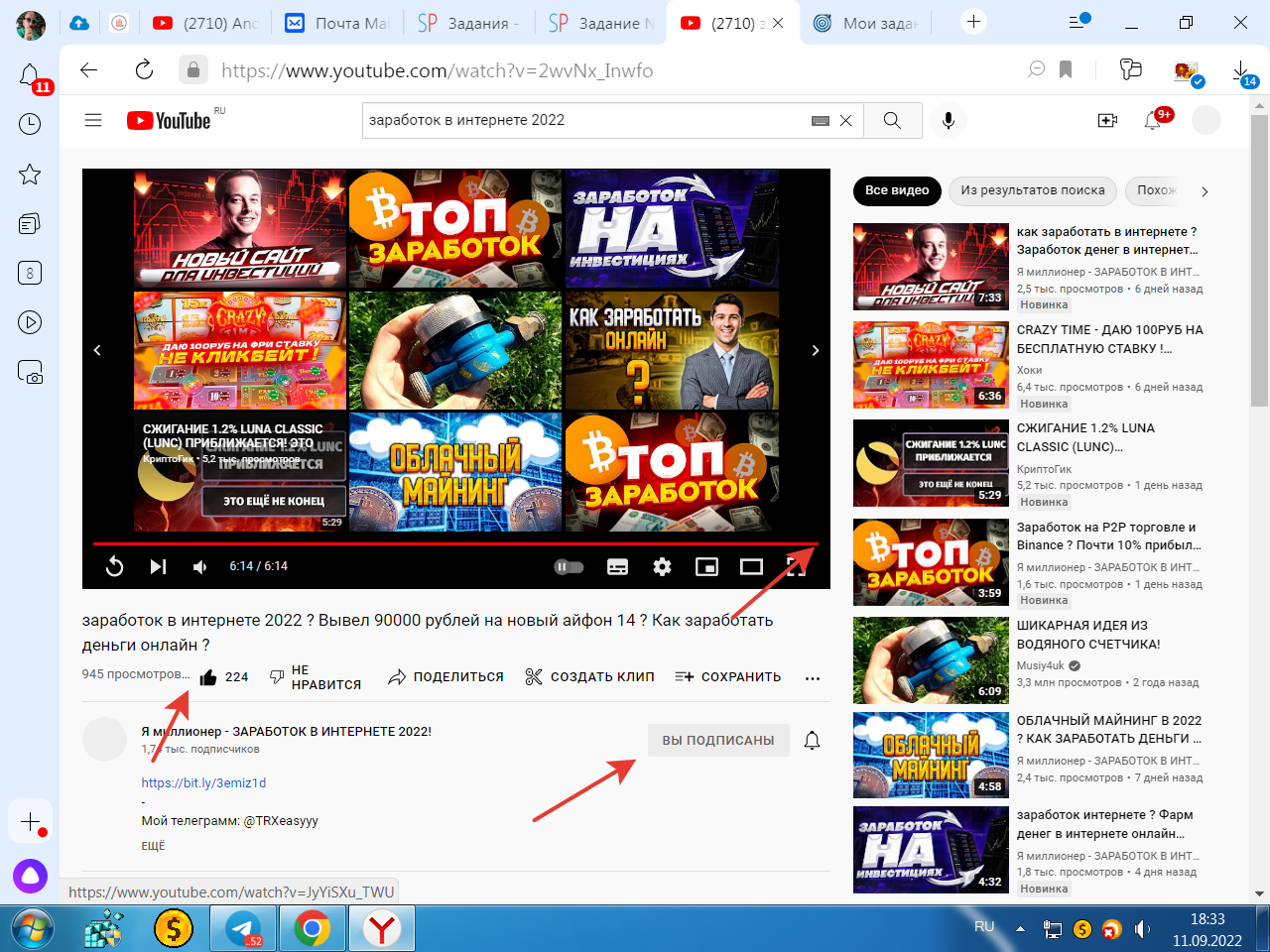Screen dimensions: 1270x952
Task: Open favorites star in sidebar
Action: pos(30,175)
